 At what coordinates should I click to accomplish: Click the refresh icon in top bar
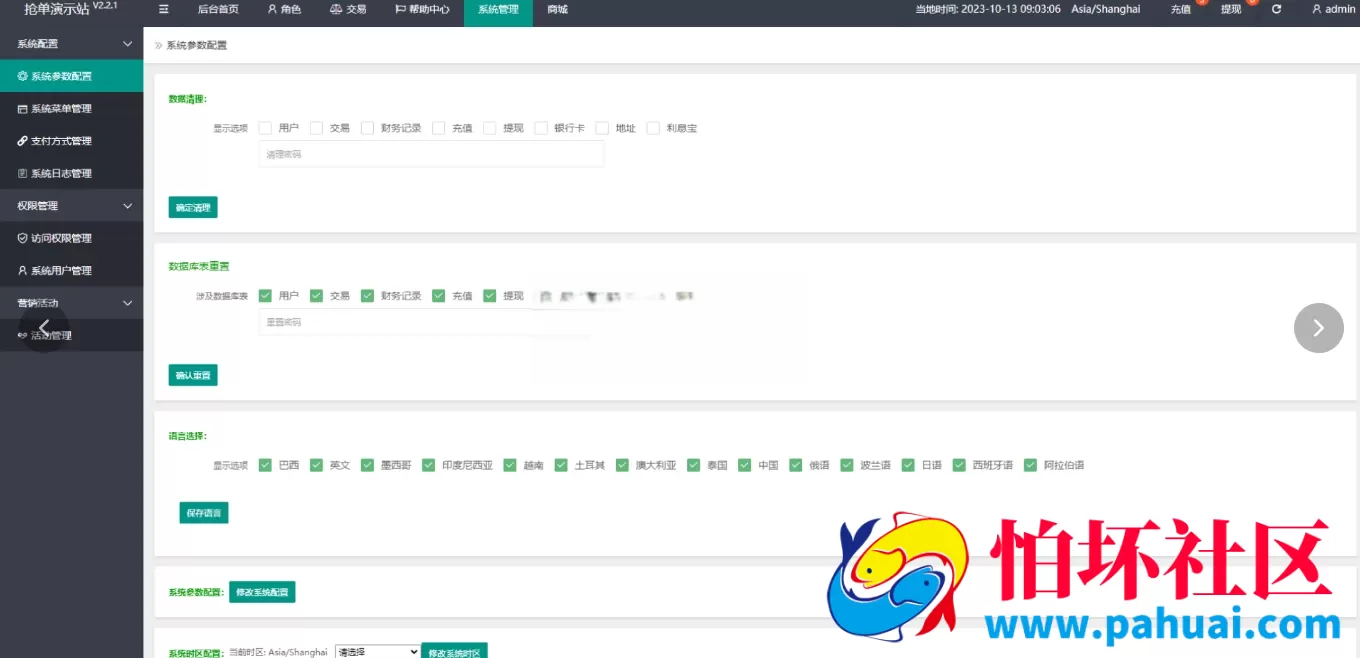[1276, 9]
